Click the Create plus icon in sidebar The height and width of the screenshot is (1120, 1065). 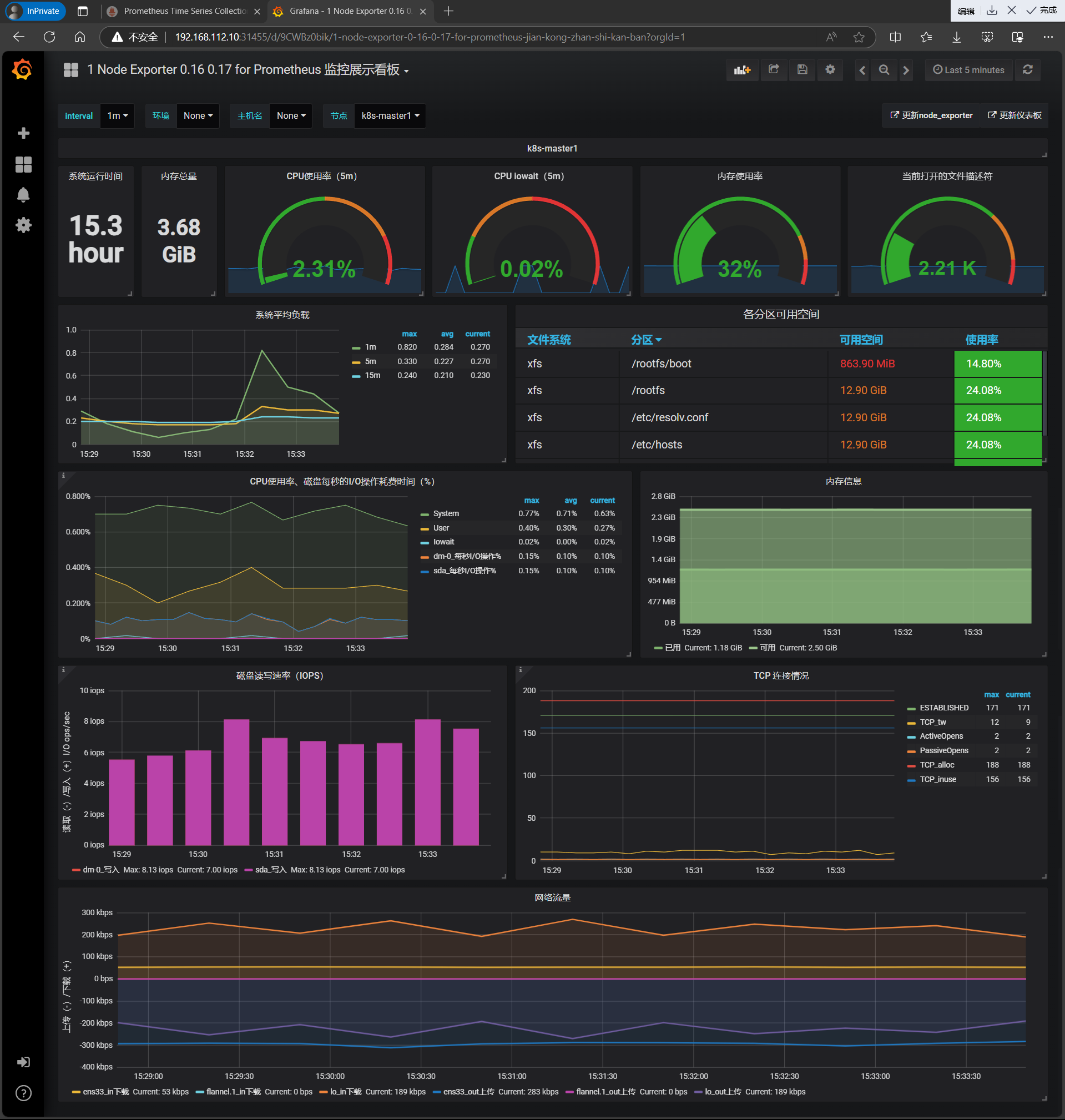(x=23, y=133)
